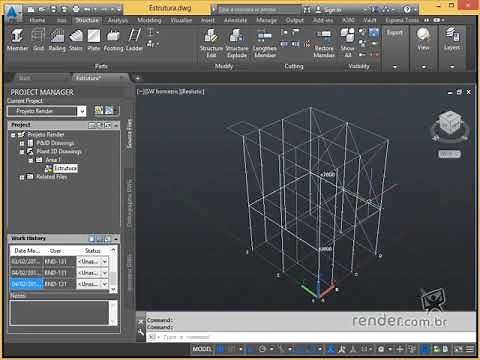Switch to the Home ribbon tab
The height and width of the screenshot is (360, 480).
[37, 20]
